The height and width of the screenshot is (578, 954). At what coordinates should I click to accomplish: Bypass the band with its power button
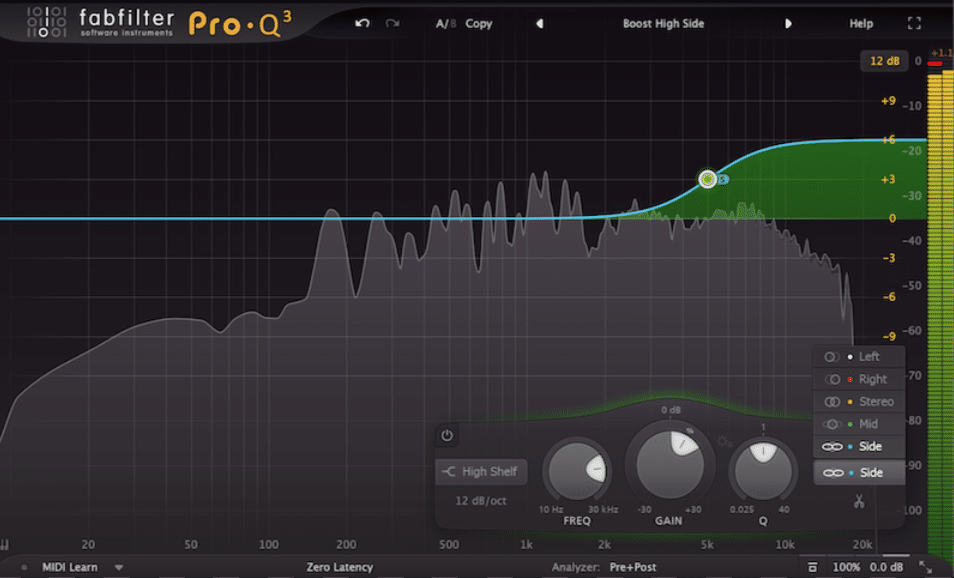[x=447, y=436]
